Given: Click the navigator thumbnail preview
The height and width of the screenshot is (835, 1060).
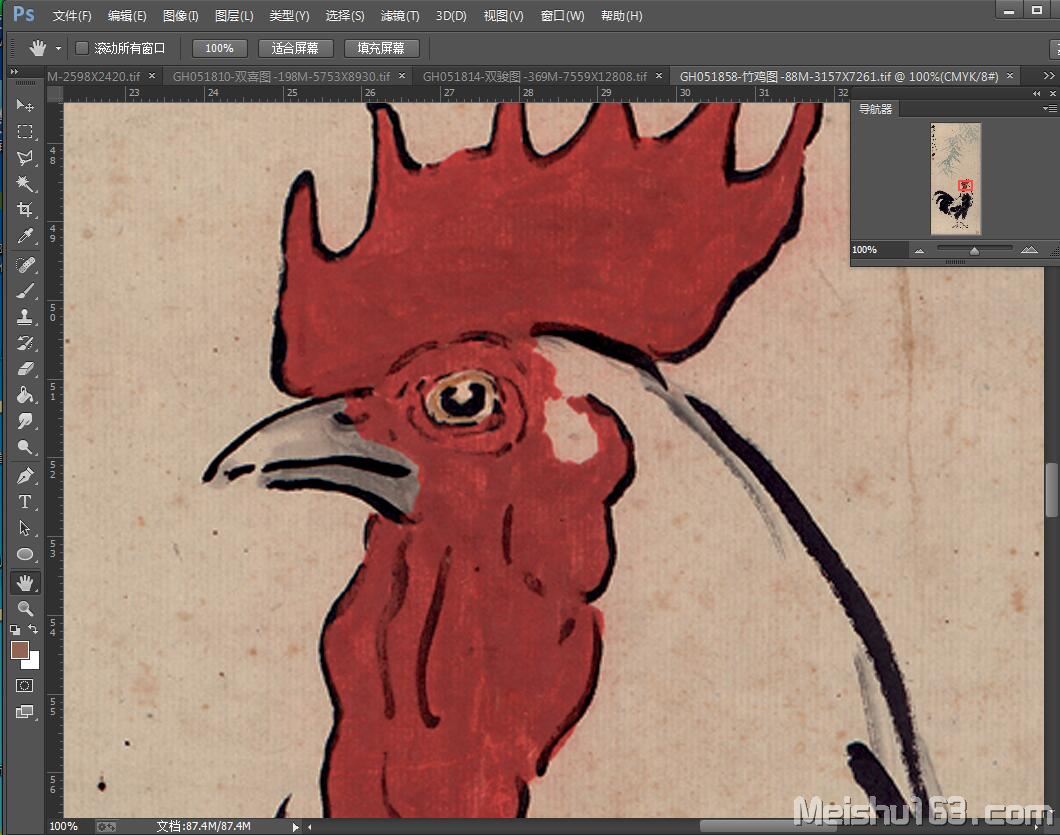Looking at the screenshot, I should click(x=955, y=178).
